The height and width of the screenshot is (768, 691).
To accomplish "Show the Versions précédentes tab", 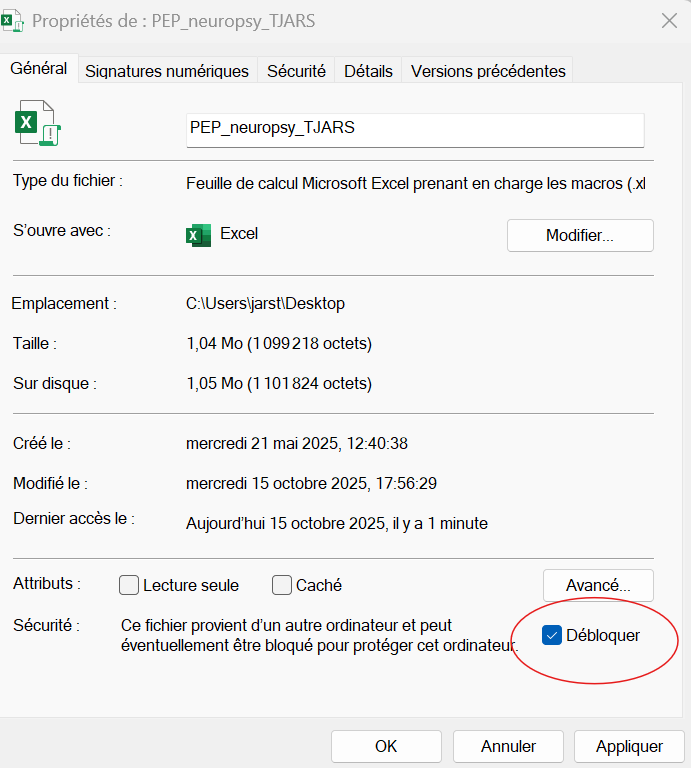I will tap(488, 71).
